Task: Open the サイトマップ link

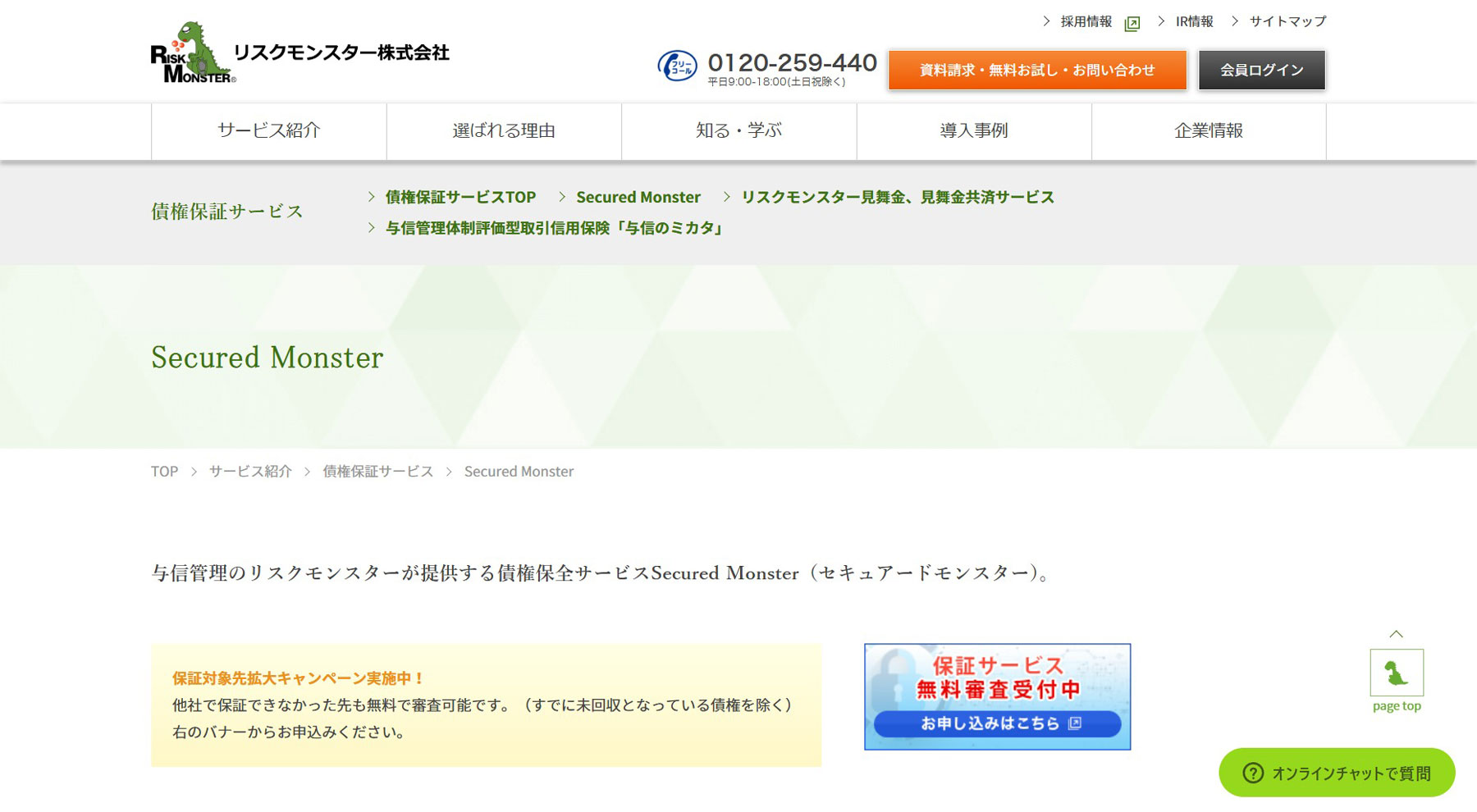Action: (x=1287, y=21)
